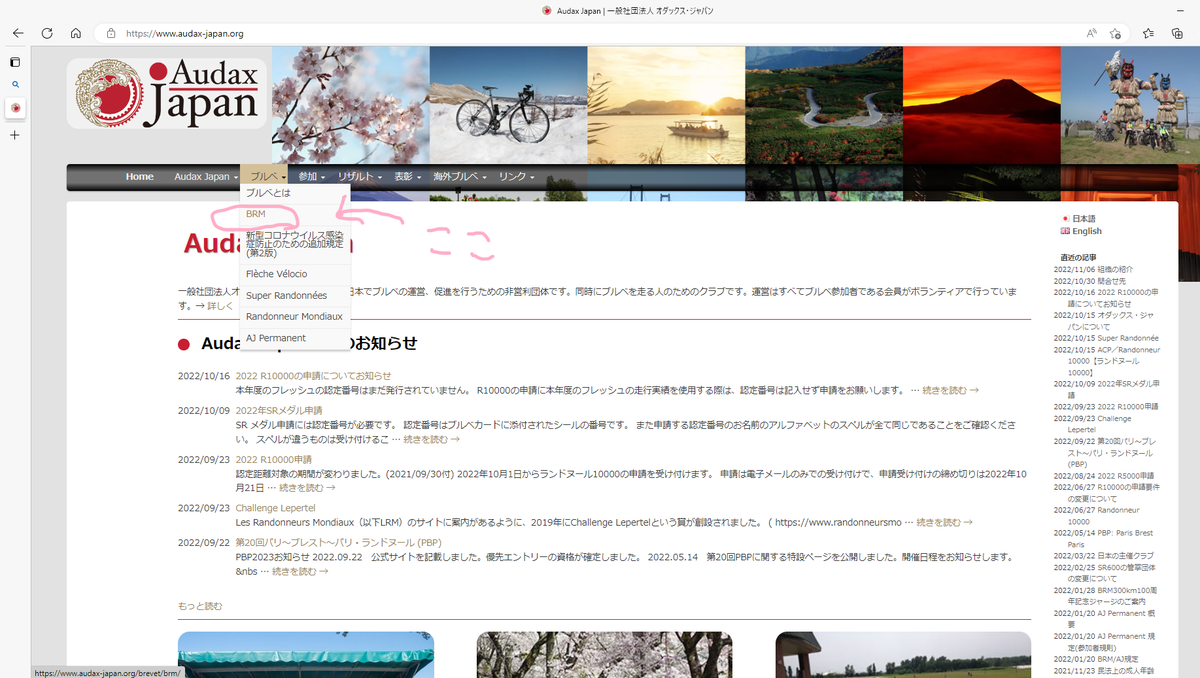Screen dimensions: 1200x678
Task: Open the 2022年SRメダル申請 news title
Action: [x=279, y=410]
